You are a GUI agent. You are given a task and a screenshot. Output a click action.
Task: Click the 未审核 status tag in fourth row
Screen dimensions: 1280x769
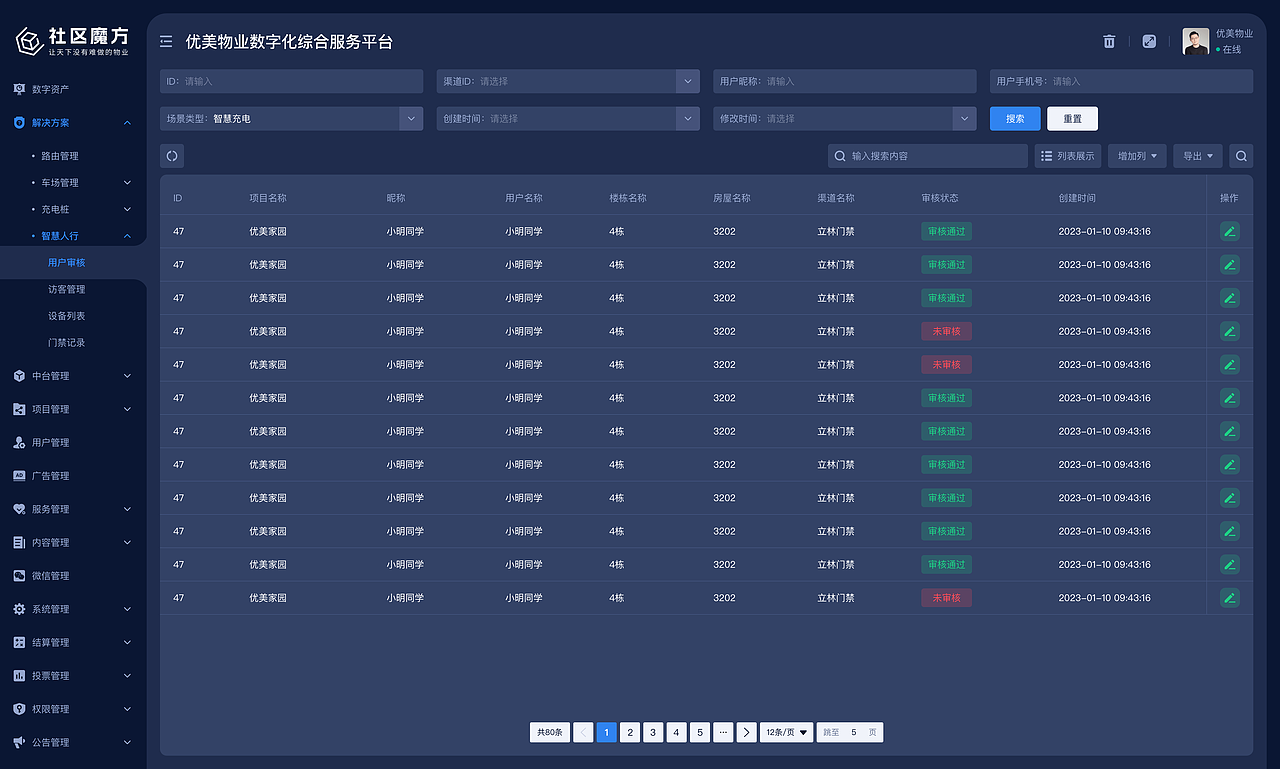click(946, 331)
